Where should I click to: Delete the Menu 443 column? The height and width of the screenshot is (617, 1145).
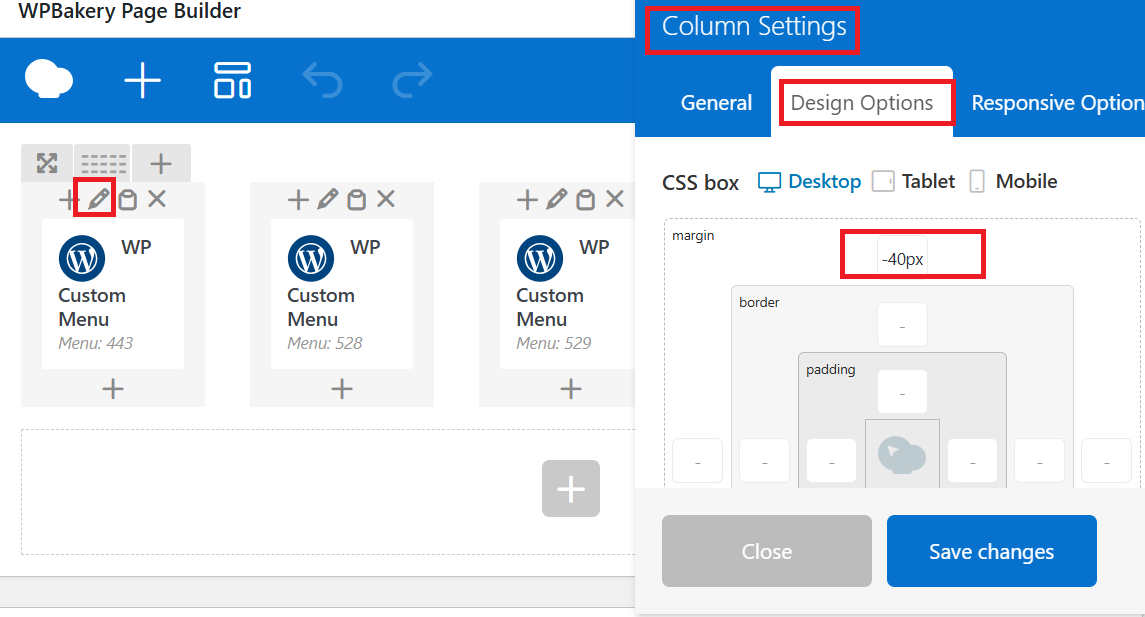click(x=157, y=199)
